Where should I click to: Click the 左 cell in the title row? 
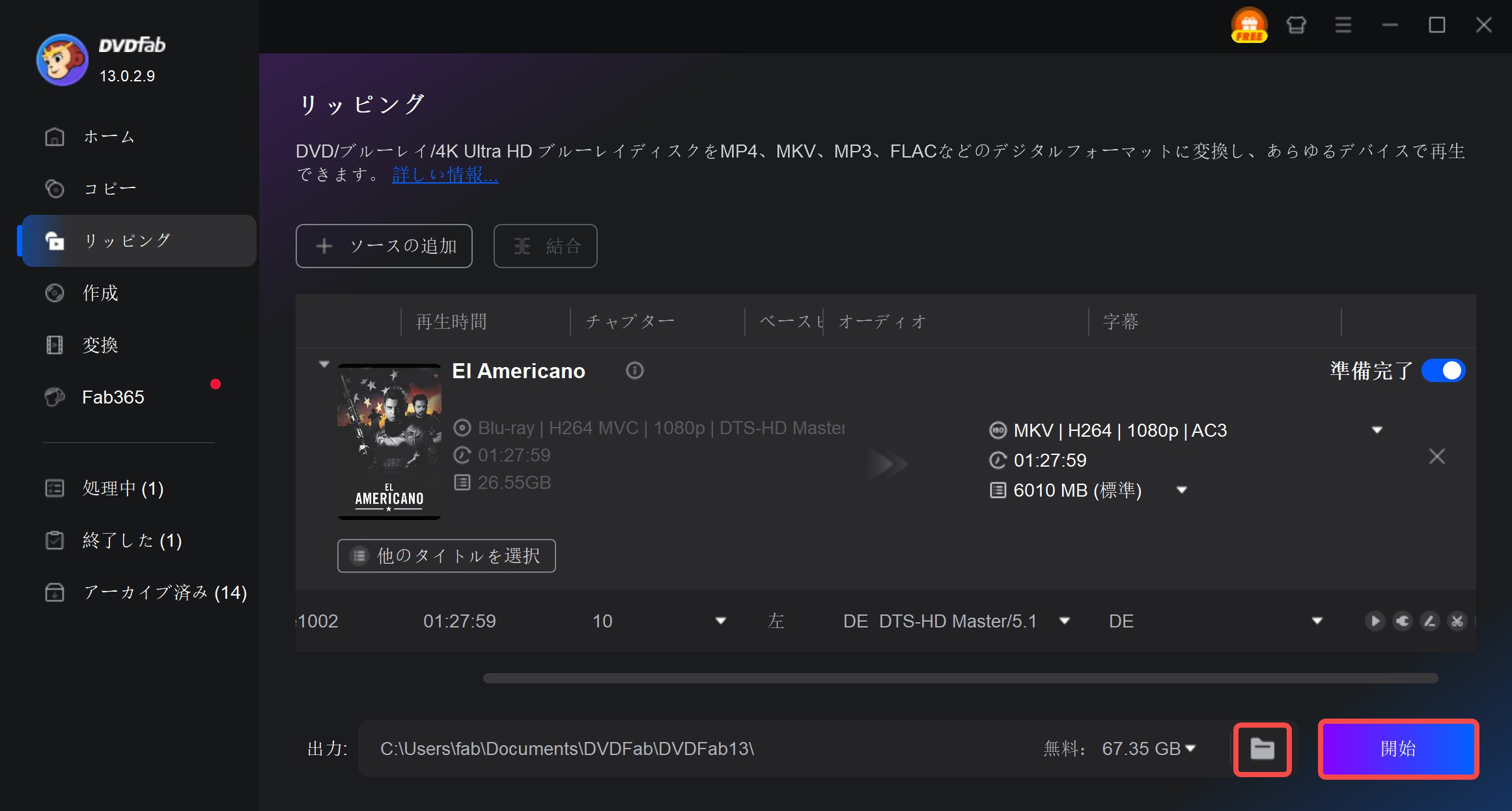[776, 621]
